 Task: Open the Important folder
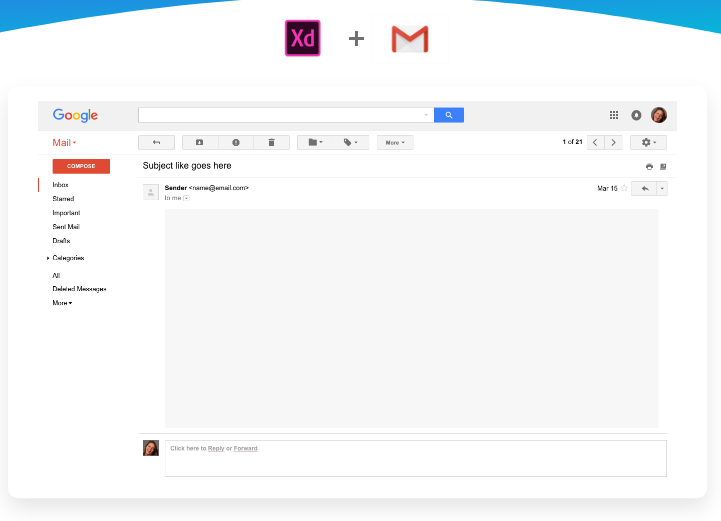[x=66, y=213]
